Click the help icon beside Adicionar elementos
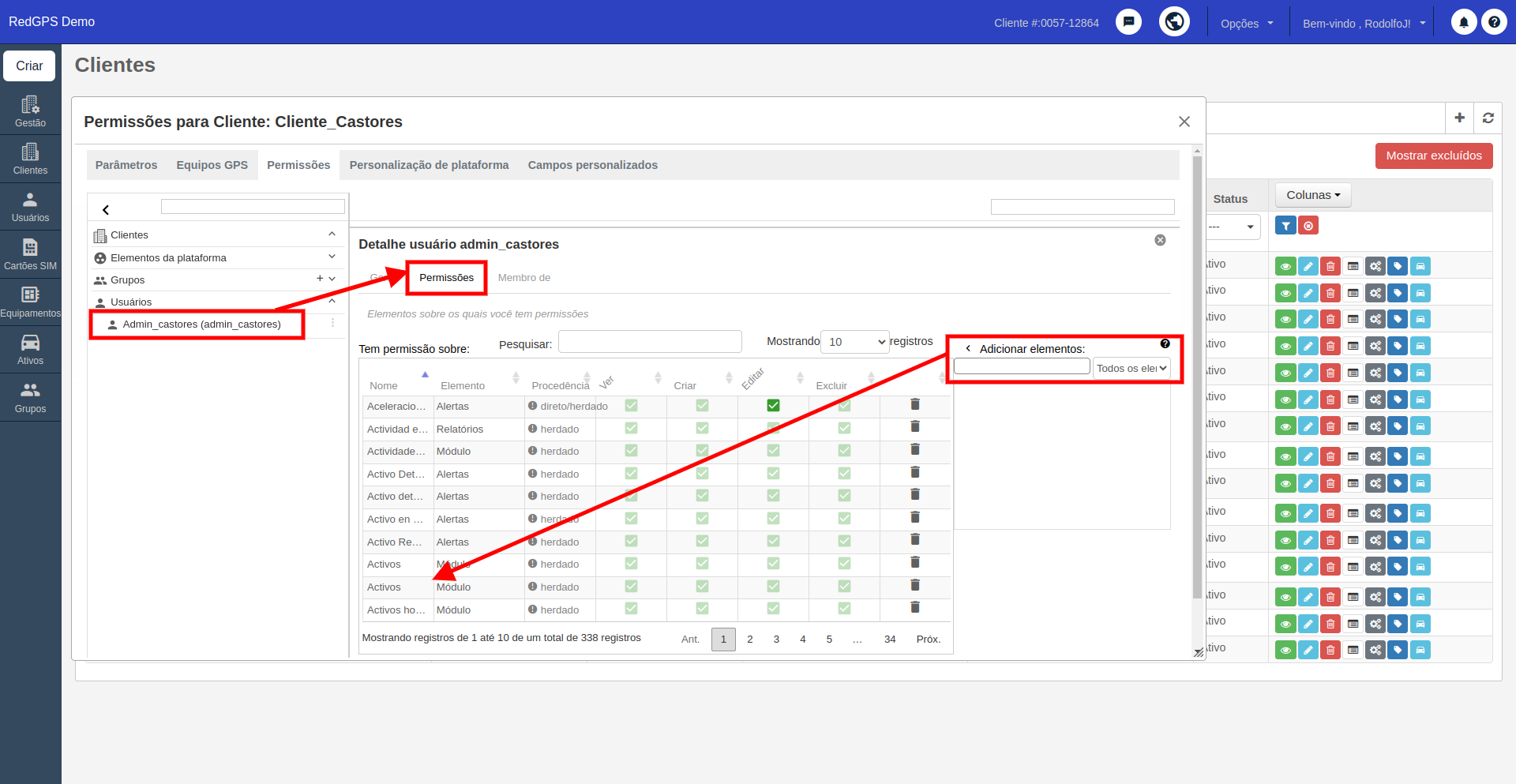The image size is (1516, 784). pos(1165,343)
